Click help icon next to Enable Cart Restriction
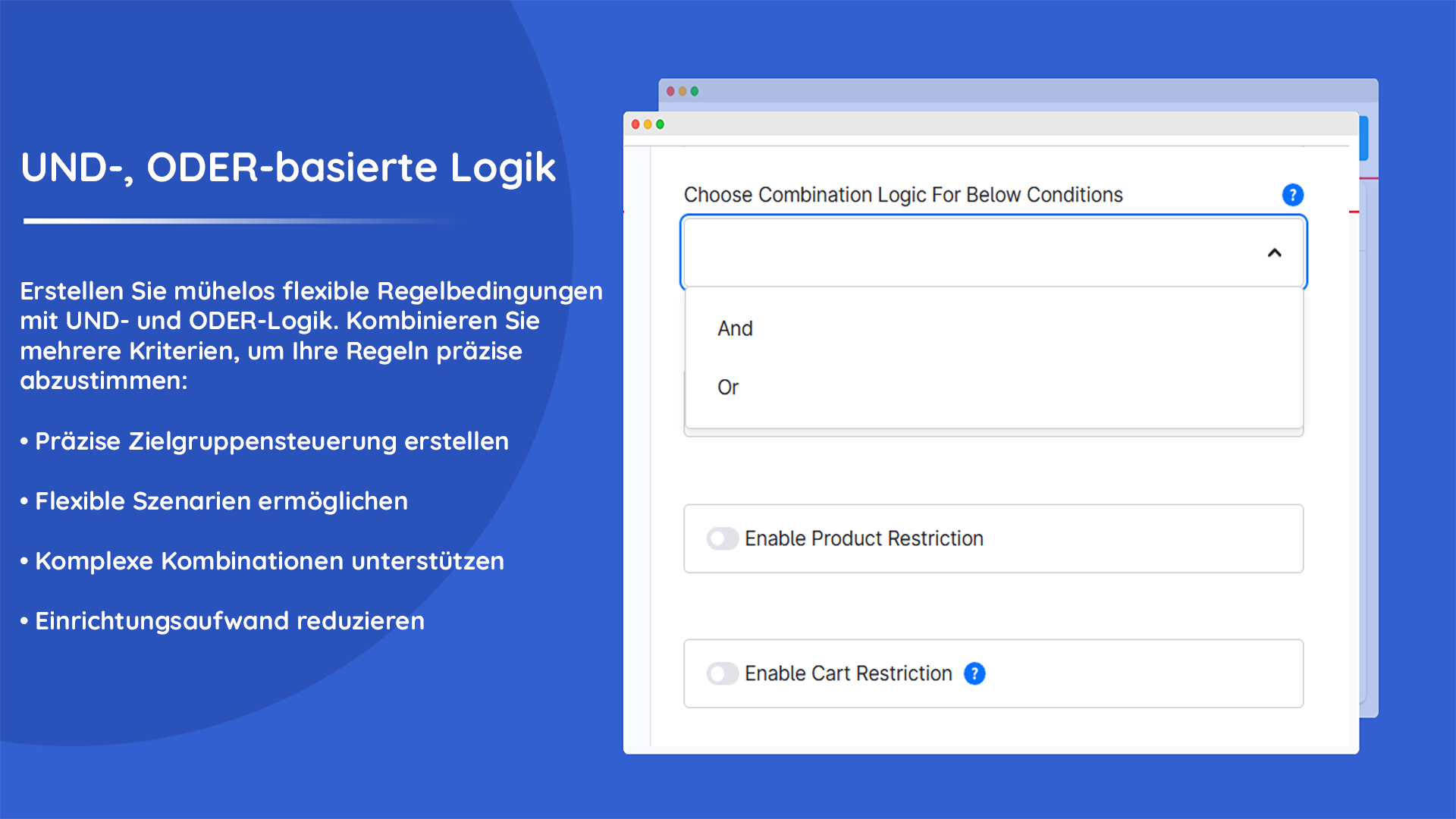This screenshot has width=1456, height=819. [x=974, y=673]
